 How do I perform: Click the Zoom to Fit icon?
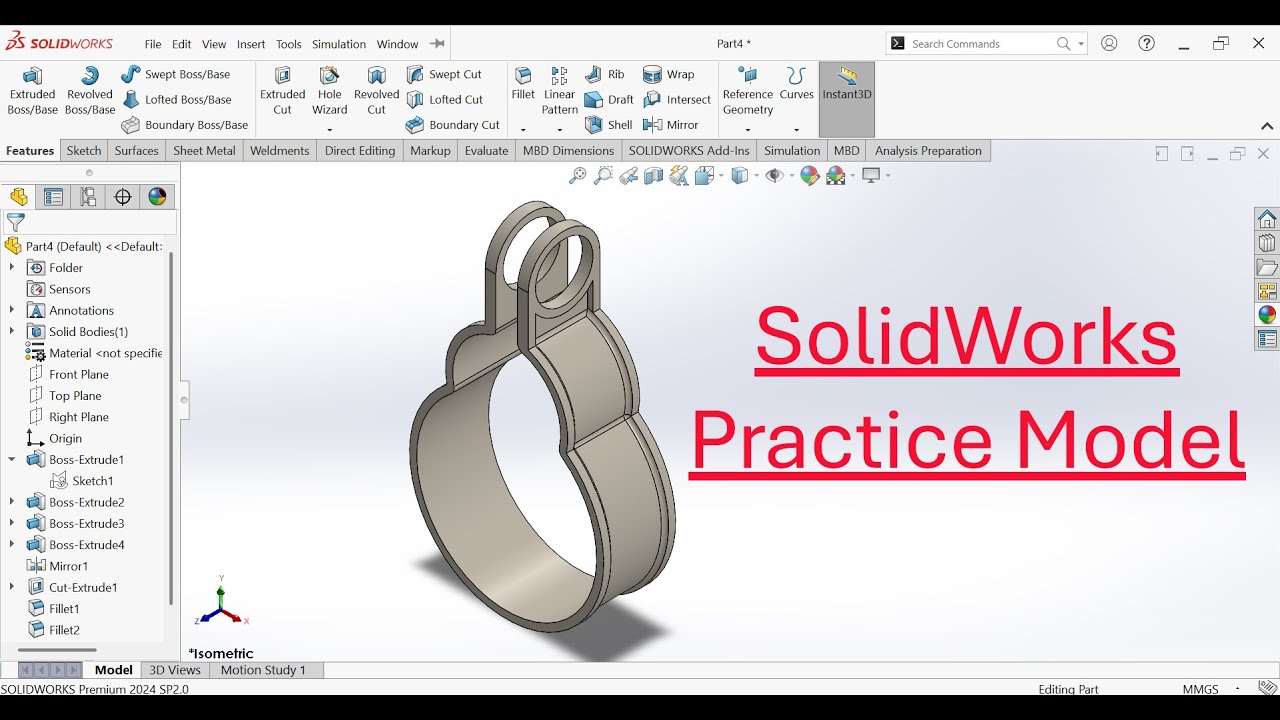577,176
